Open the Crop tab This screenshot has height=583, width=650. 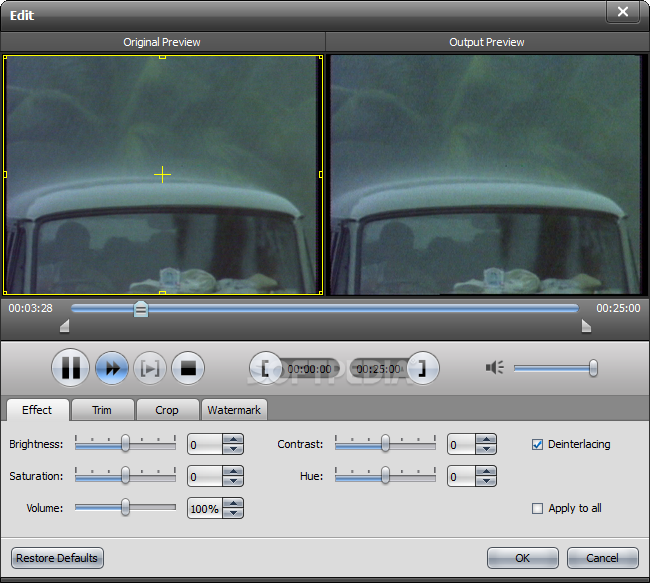pos(167,410)
